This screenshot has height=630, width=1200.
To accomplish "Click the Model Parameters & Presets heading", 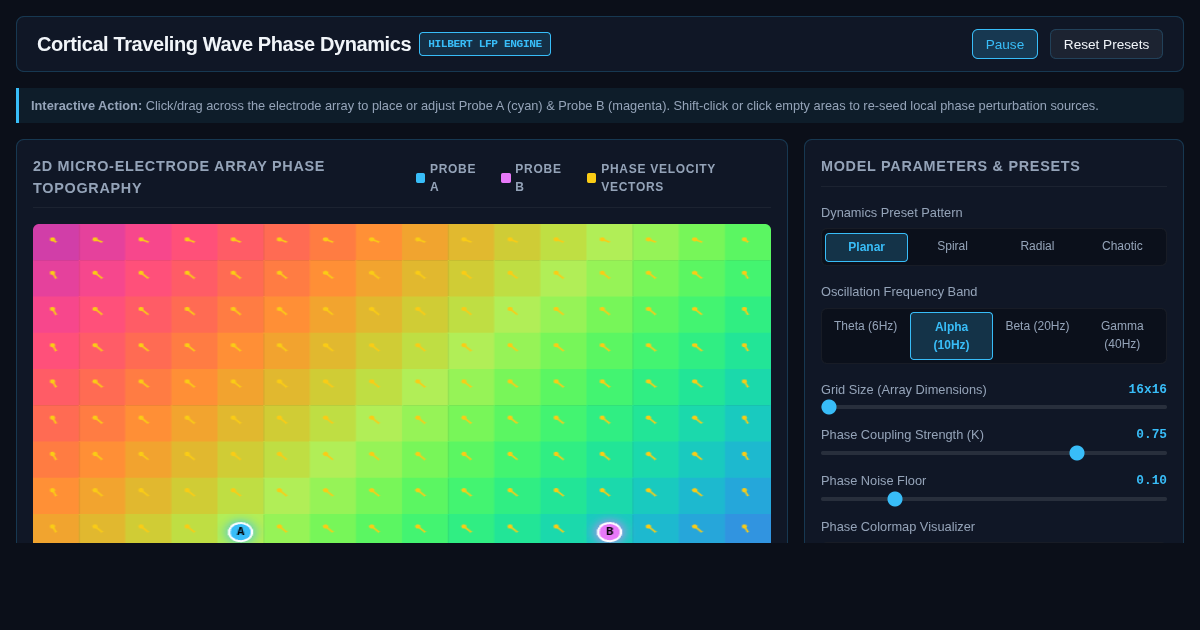I will click(x=951, y=166).
